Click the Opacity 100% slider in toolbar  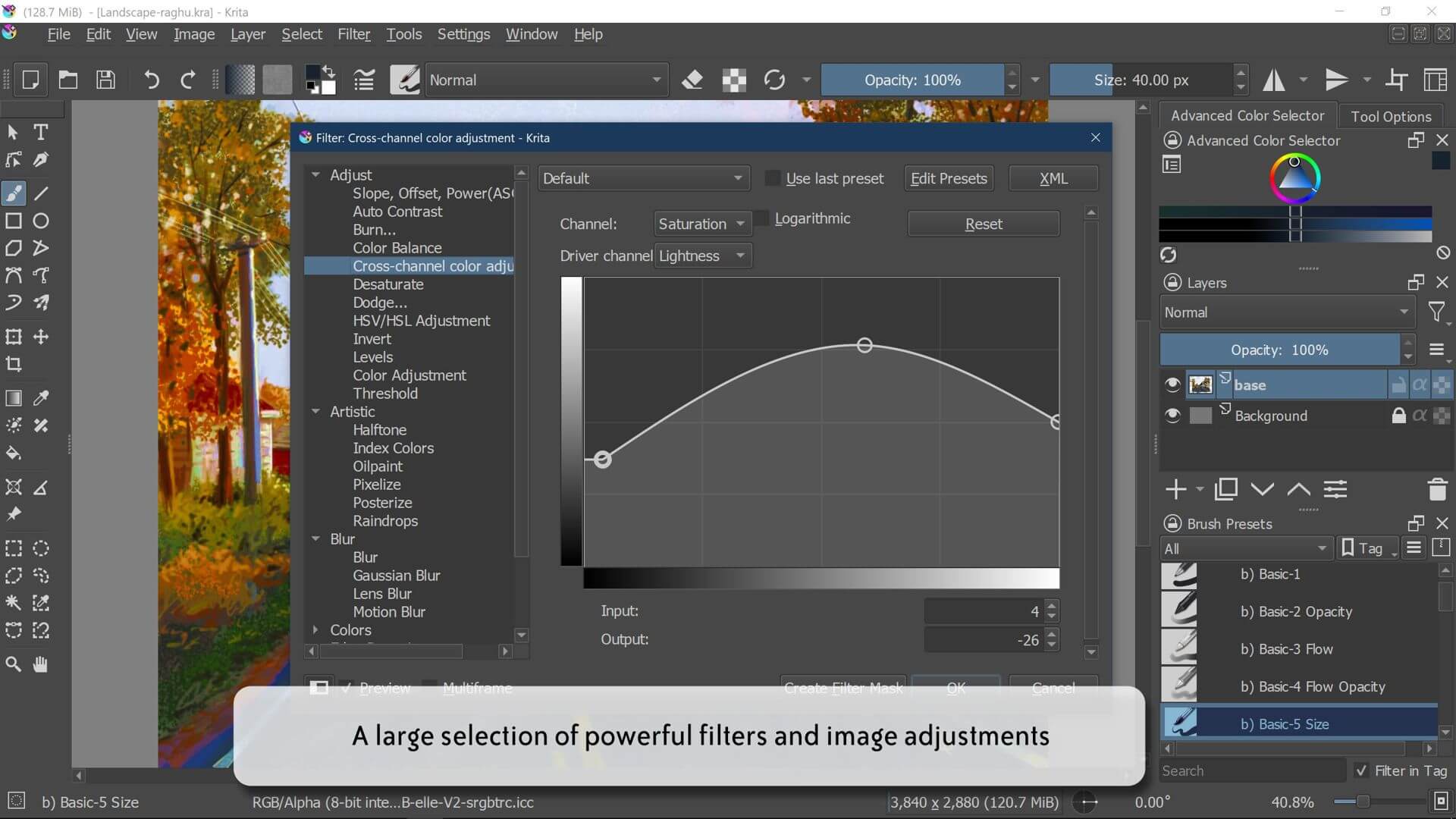click(x=912, y=80)
